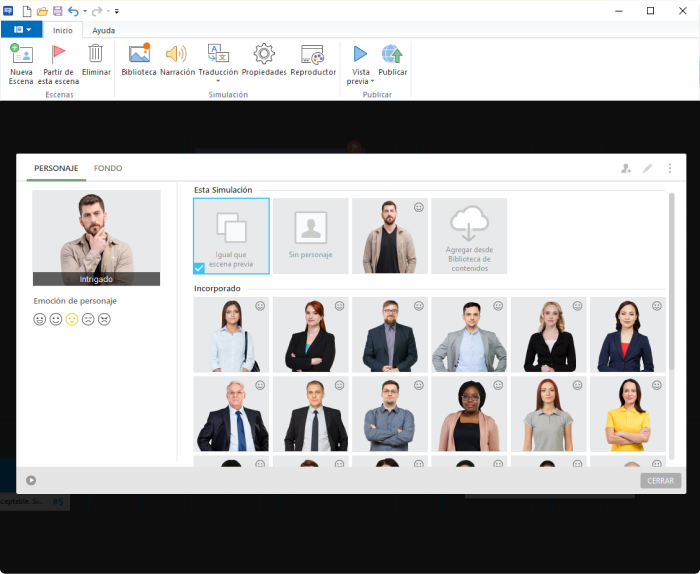700x574 pixels.
Task: Open the Reproductor player settings
Action: point(313,55)
